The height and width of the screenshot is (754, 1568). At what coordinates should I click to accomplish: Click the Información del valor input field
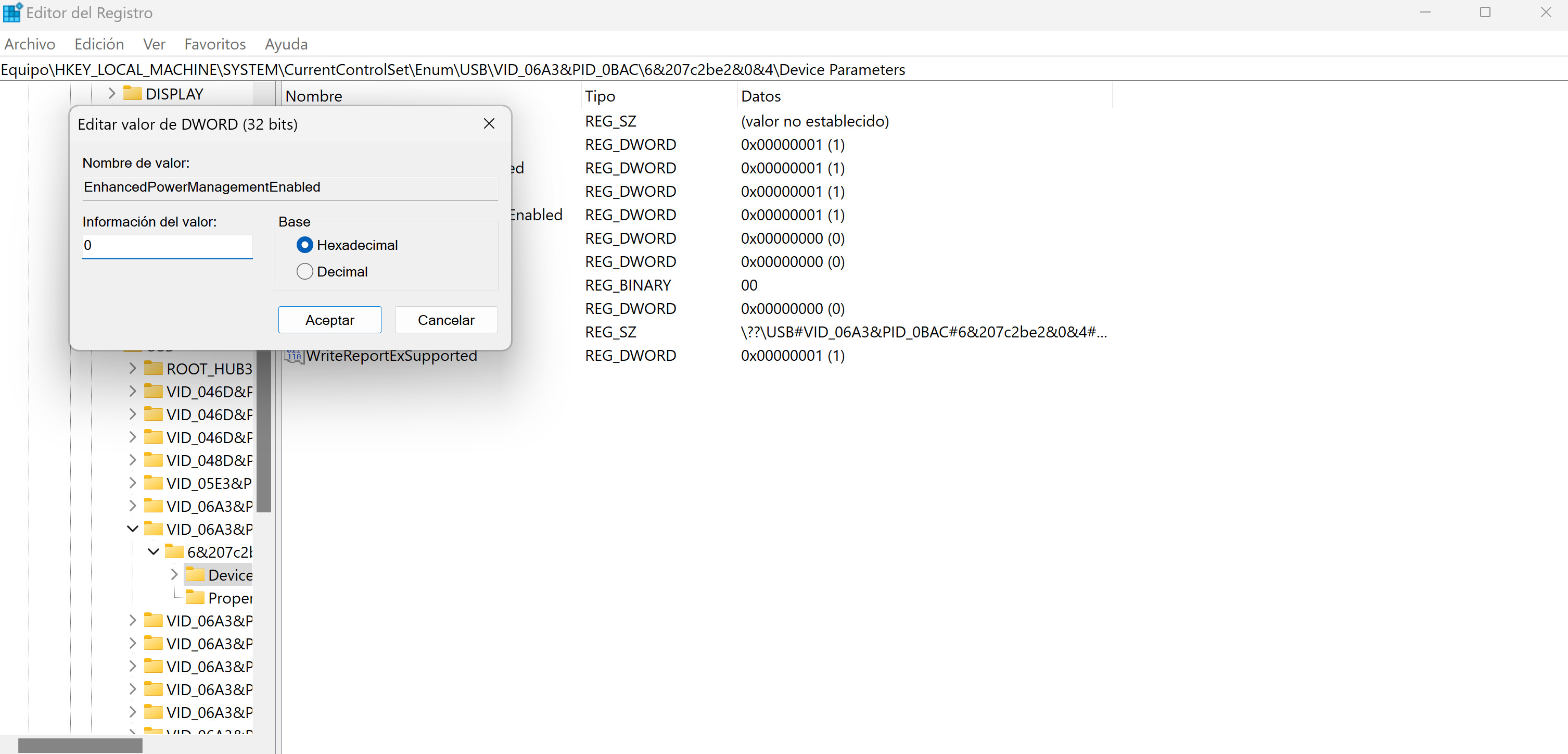click(x=167, y=245)
